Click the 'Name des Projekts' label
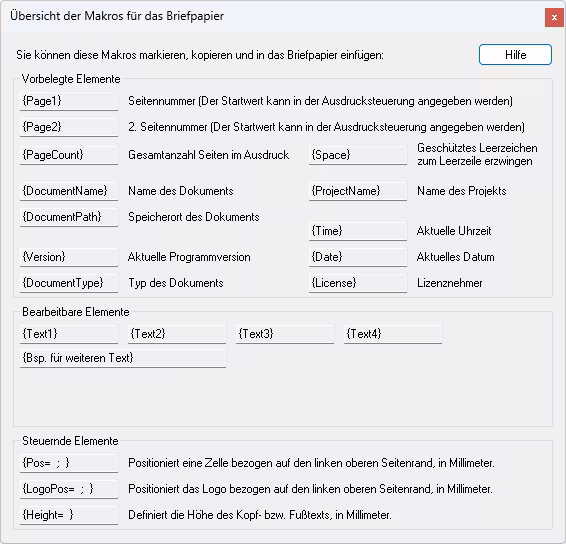Viewport: 566px width, 544px height. 462,191
